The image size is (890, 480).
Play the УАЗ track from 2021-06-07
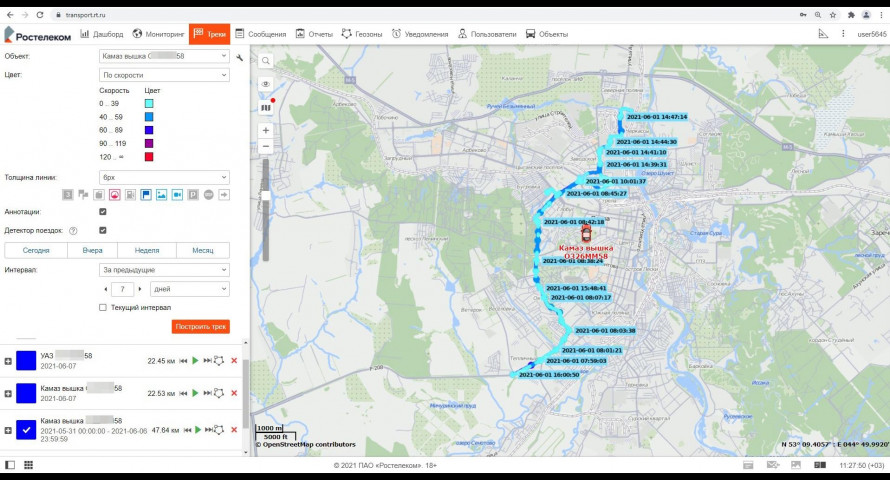point(195,361)
